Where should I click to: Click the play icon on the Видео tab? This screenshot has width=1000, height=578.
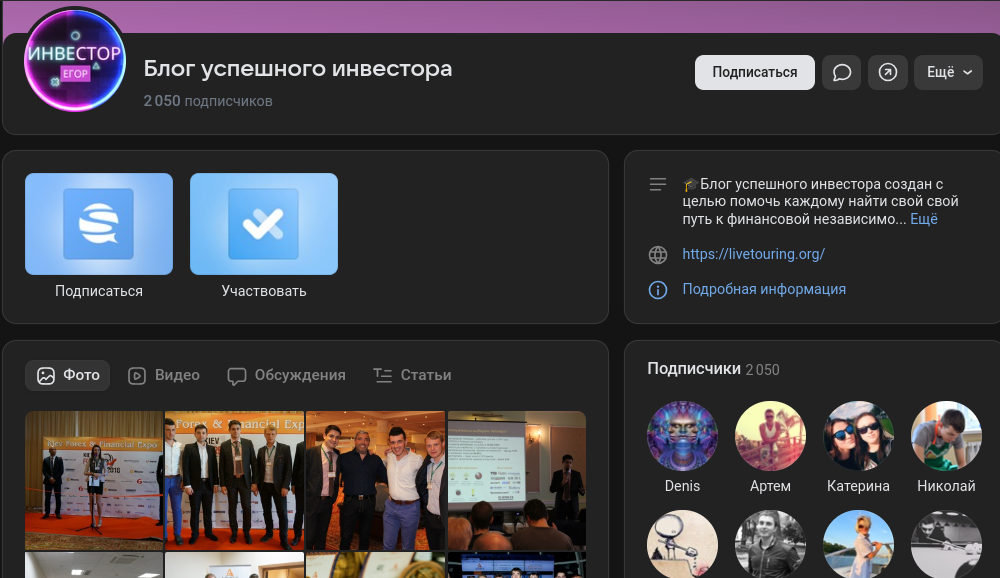135,375
